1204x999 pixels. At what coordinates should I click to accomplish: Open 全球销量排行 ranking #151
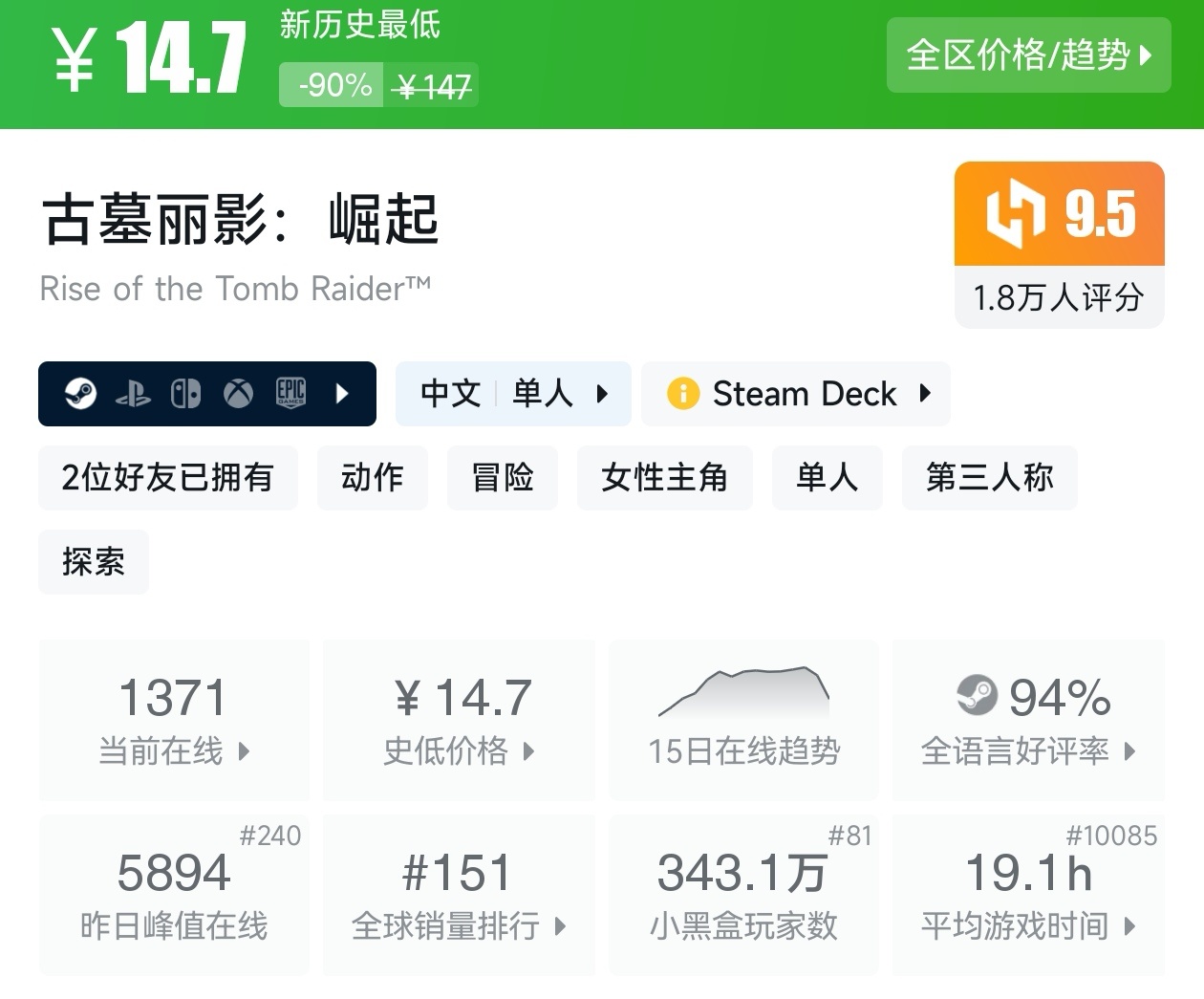tap(459, 895)
